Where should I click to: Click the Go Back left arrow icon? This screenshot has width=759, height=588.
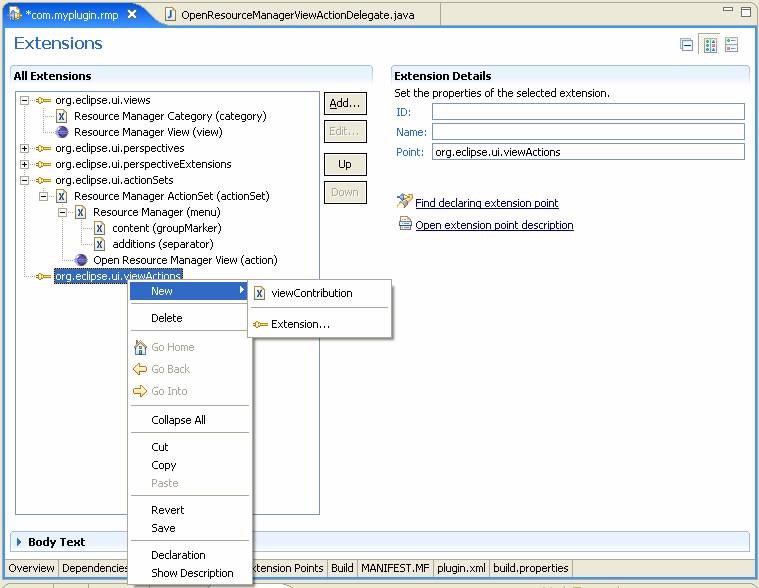click(140, 369)
